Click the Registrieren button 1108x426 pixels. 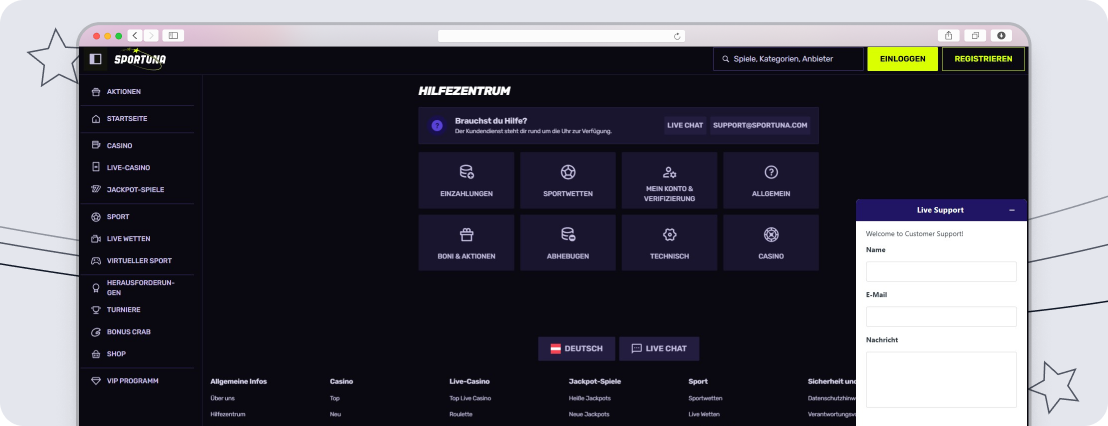[983, 59]
